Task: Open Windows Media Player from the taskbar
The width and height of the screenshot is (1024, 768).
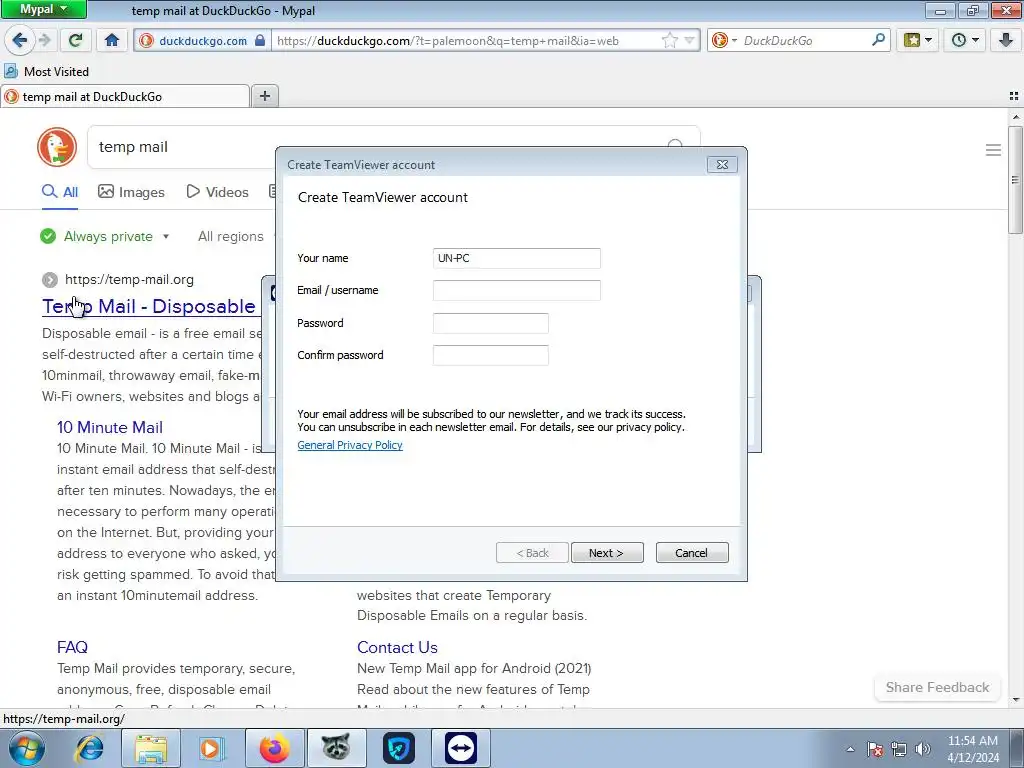Action: click(x=211, y=748)
